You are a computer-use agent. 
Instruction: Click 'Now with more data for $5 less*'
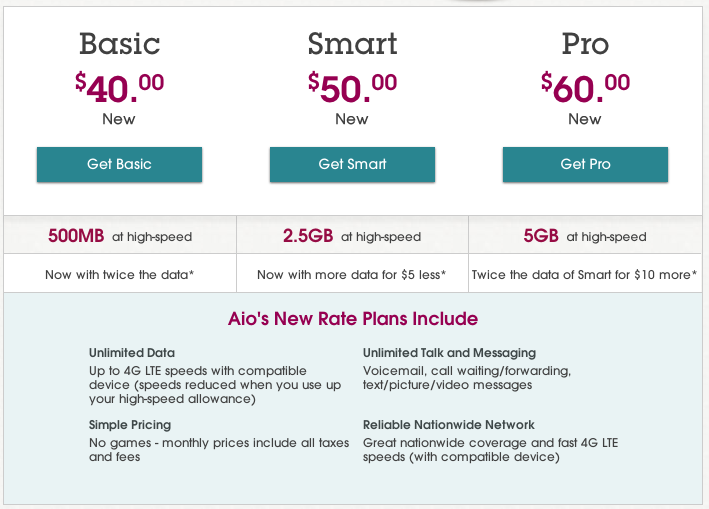pos(352,274)
